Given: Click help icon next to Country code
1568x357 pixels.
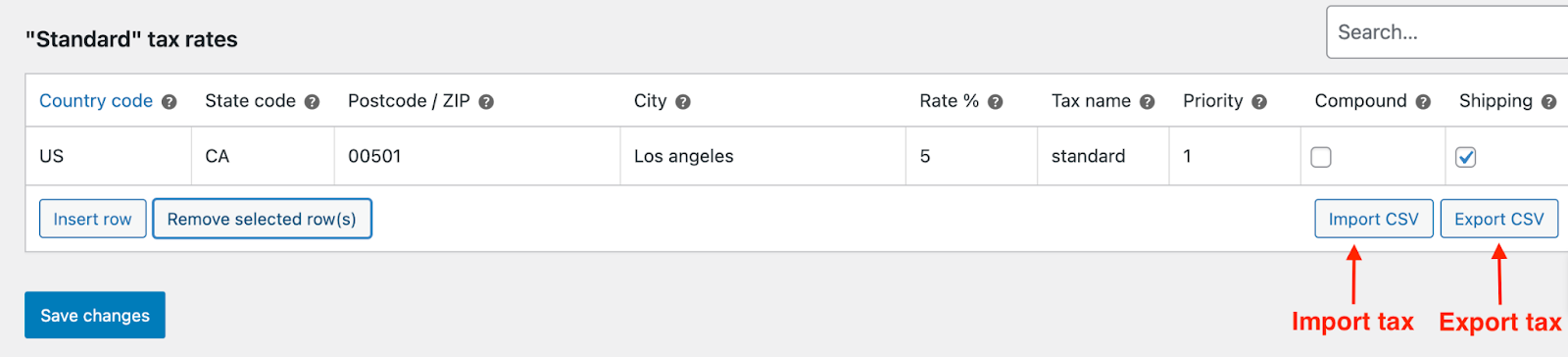Looking at the screenshot, I should coord(169,102).
